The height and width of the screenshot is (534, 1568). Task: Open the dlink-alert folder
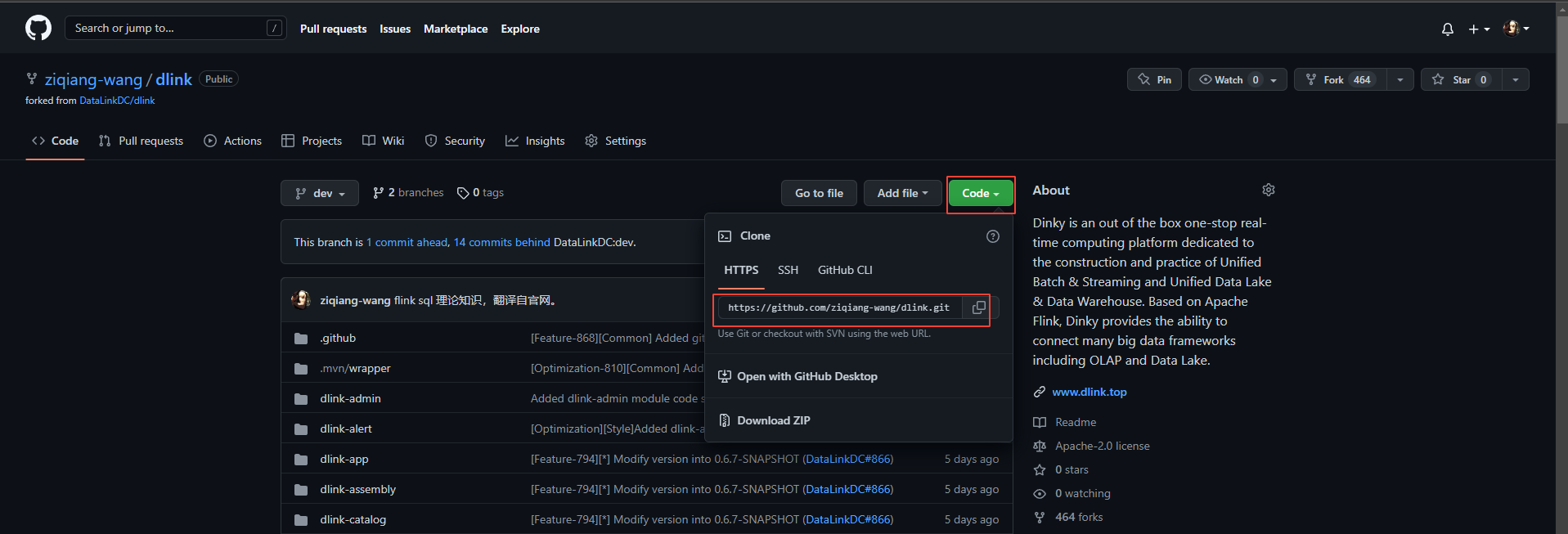346,429
